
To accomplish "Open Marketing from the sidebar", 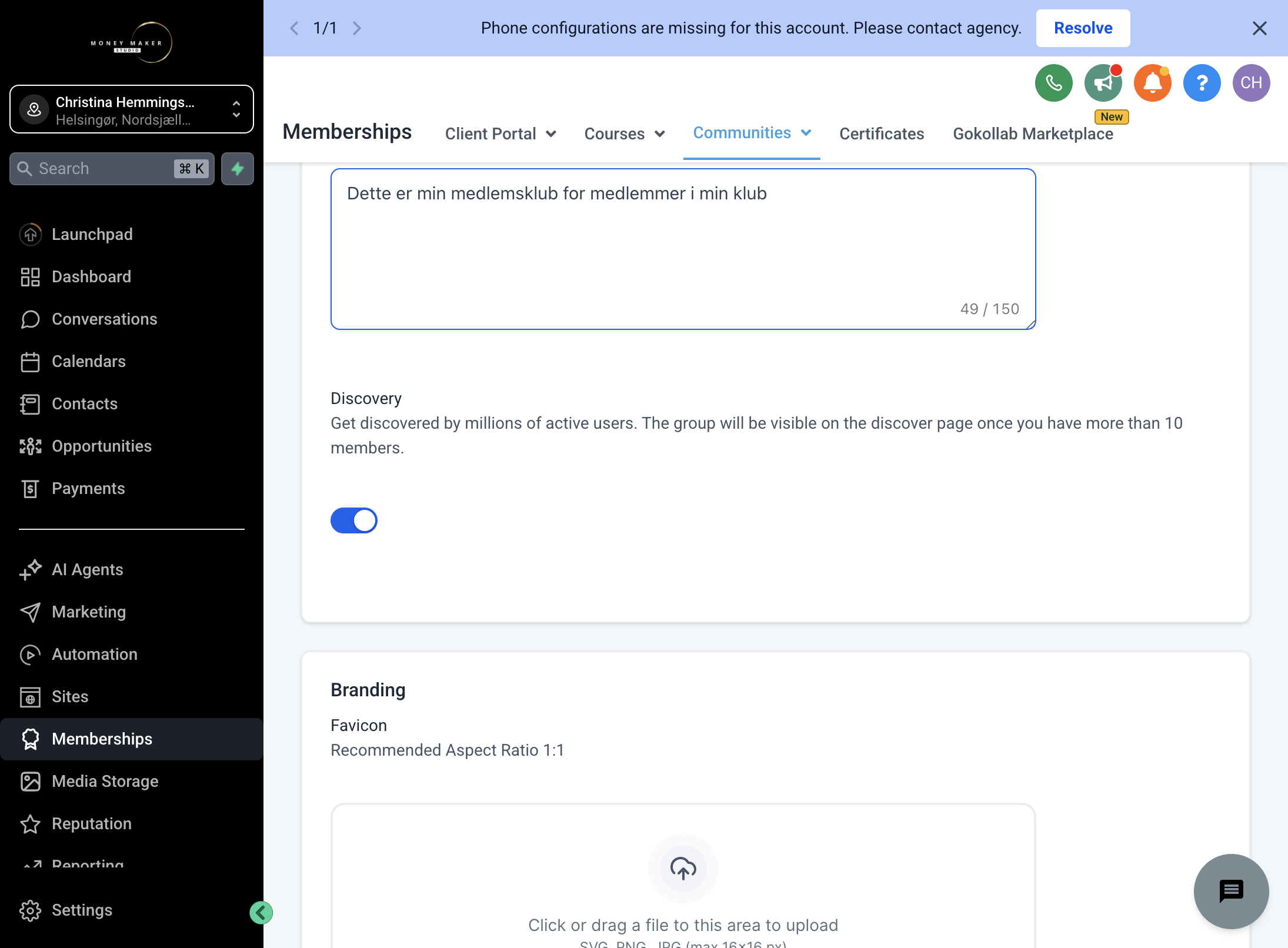I will coord(132,612).
